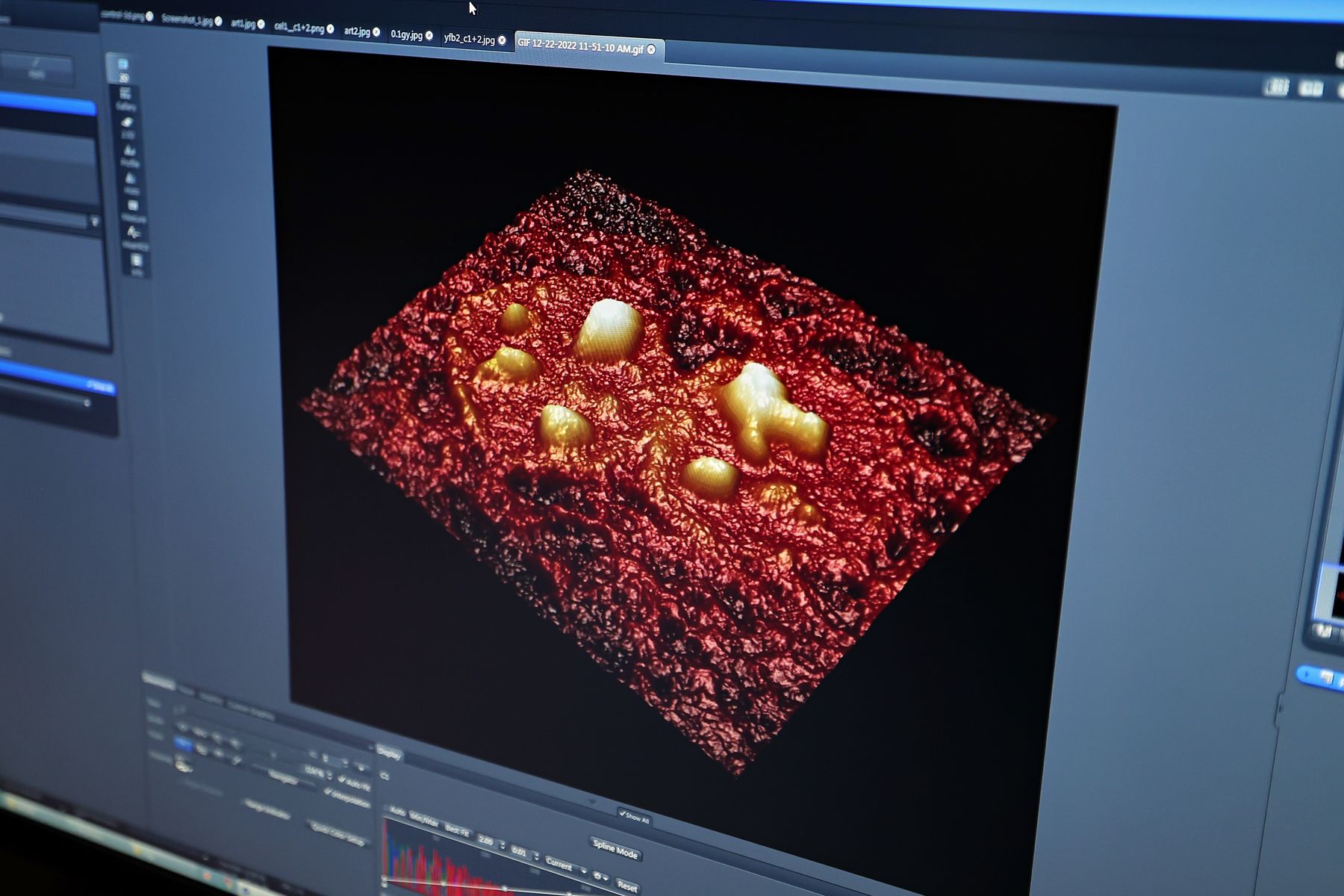Switch to the 0.1gy.jpg tab
Image resolution: width=1344 pixels, height=896 pixels.
coord(406,34)
